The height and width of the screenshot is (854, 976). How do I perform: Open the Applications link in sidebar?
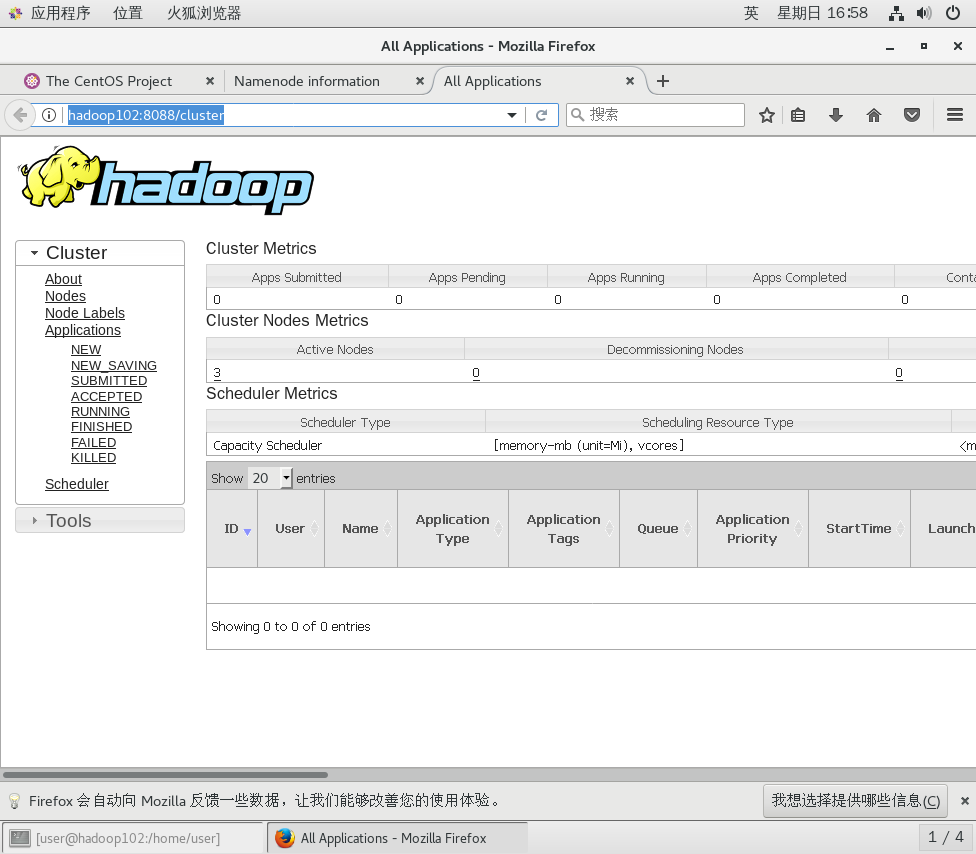click(83, 330)
